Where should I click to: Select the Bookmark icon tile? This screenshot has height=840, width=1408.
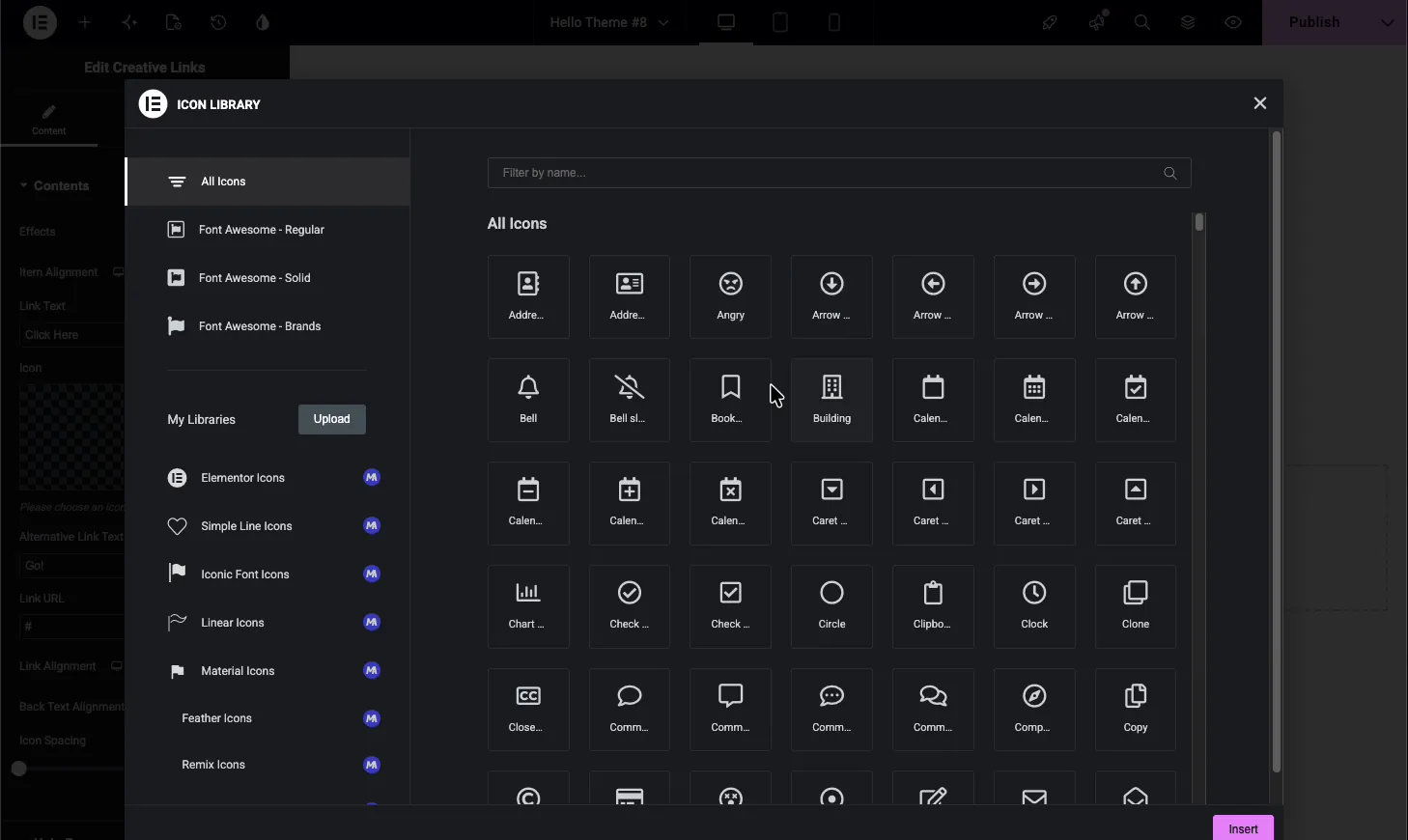(730, 401)
